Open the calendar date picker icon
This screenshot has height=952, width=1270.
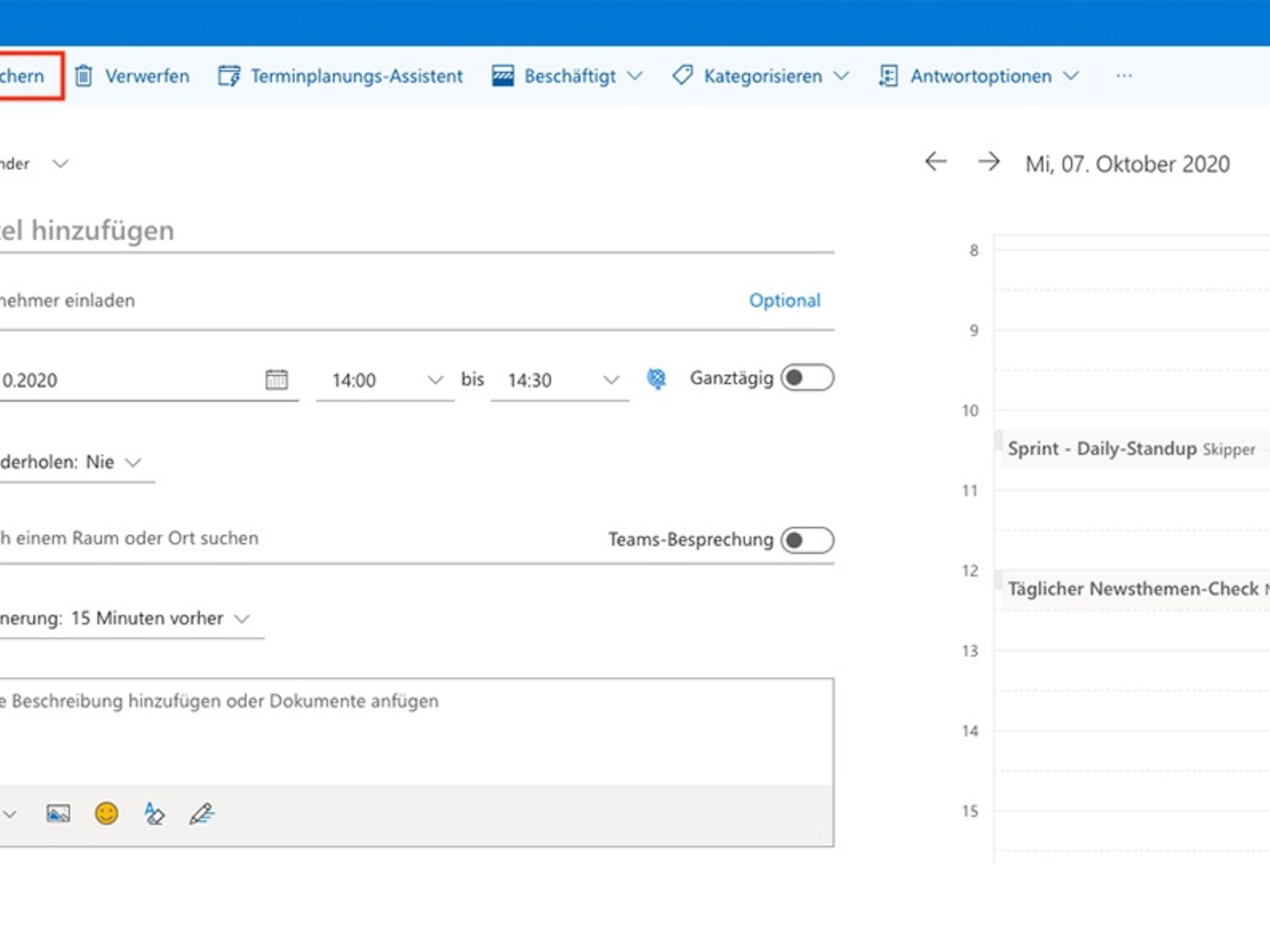pyautogui.click(x=277, y=379)
